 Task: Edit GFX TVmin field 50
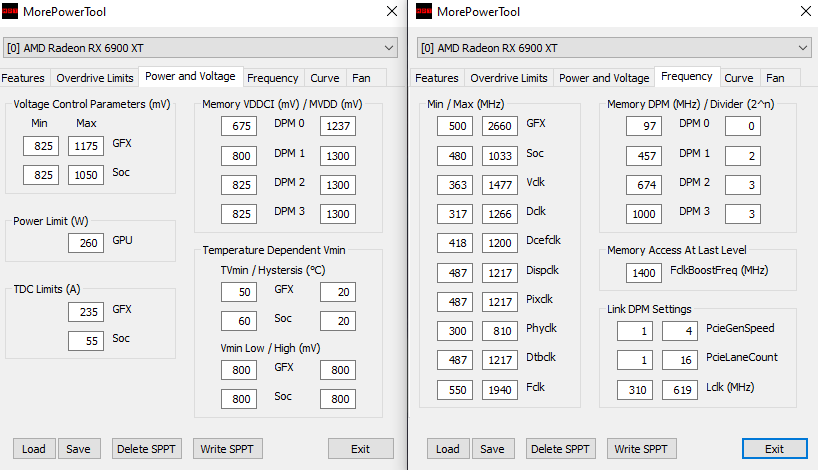pyautogui.click(x=239, y=292)
